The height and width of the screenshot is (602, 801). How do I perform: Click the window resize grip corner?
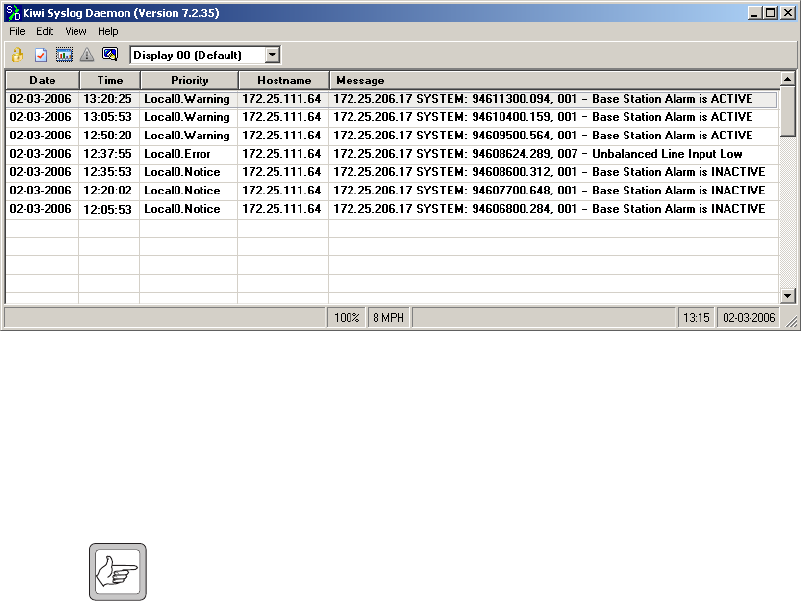791,321
